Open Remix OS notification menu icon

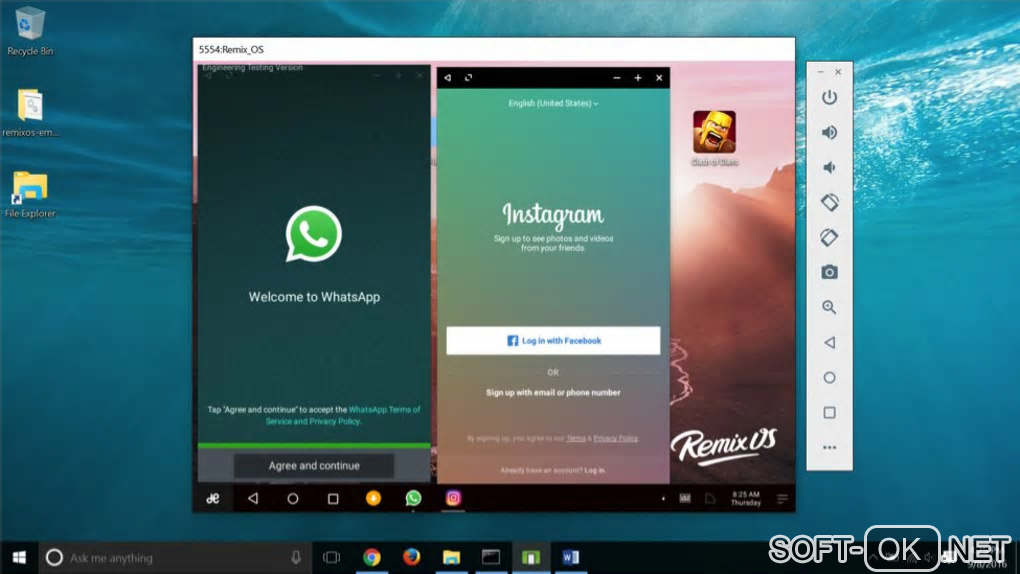(x=783, y=499)
